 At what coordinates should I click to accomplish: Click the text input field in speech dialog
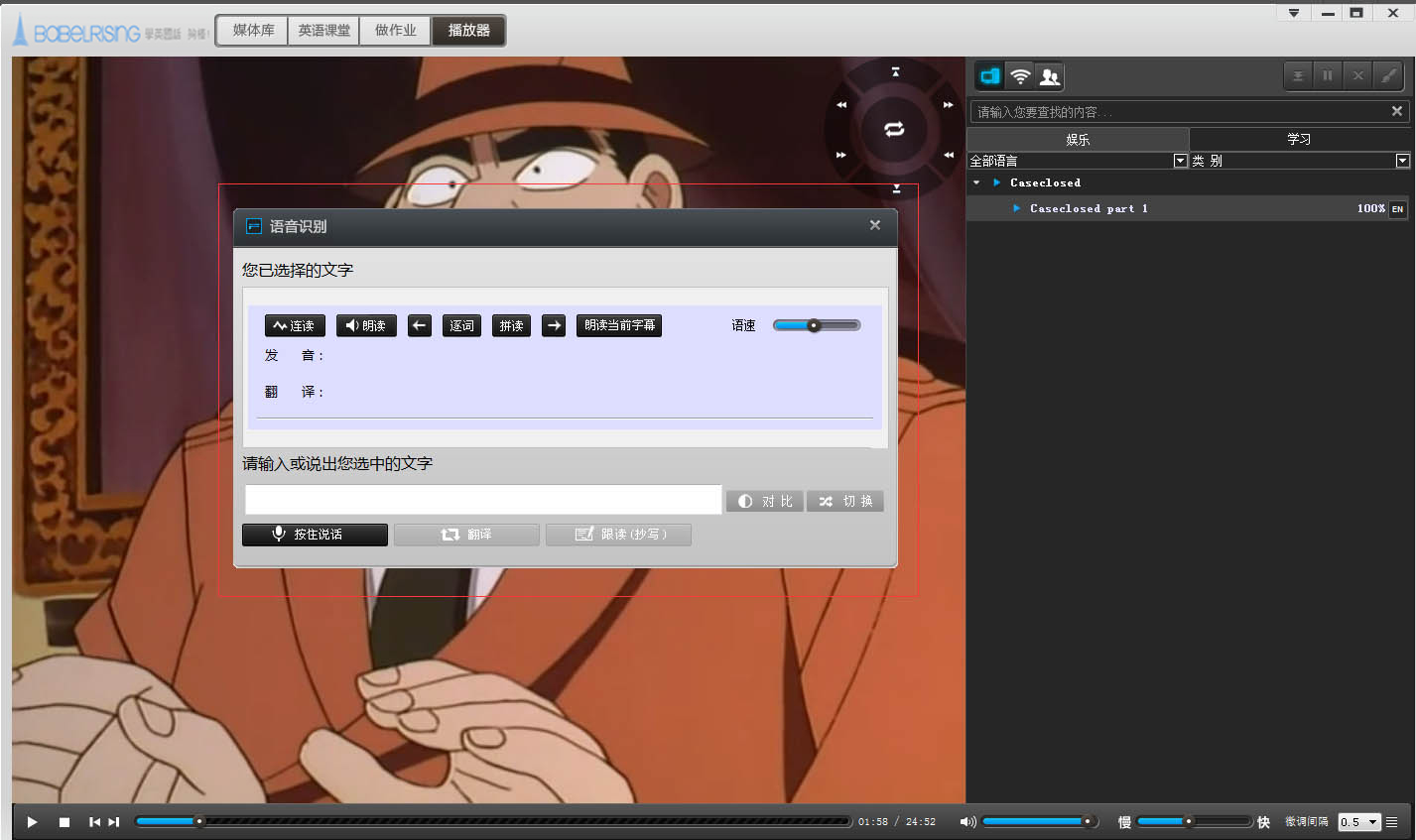(483, 500)
